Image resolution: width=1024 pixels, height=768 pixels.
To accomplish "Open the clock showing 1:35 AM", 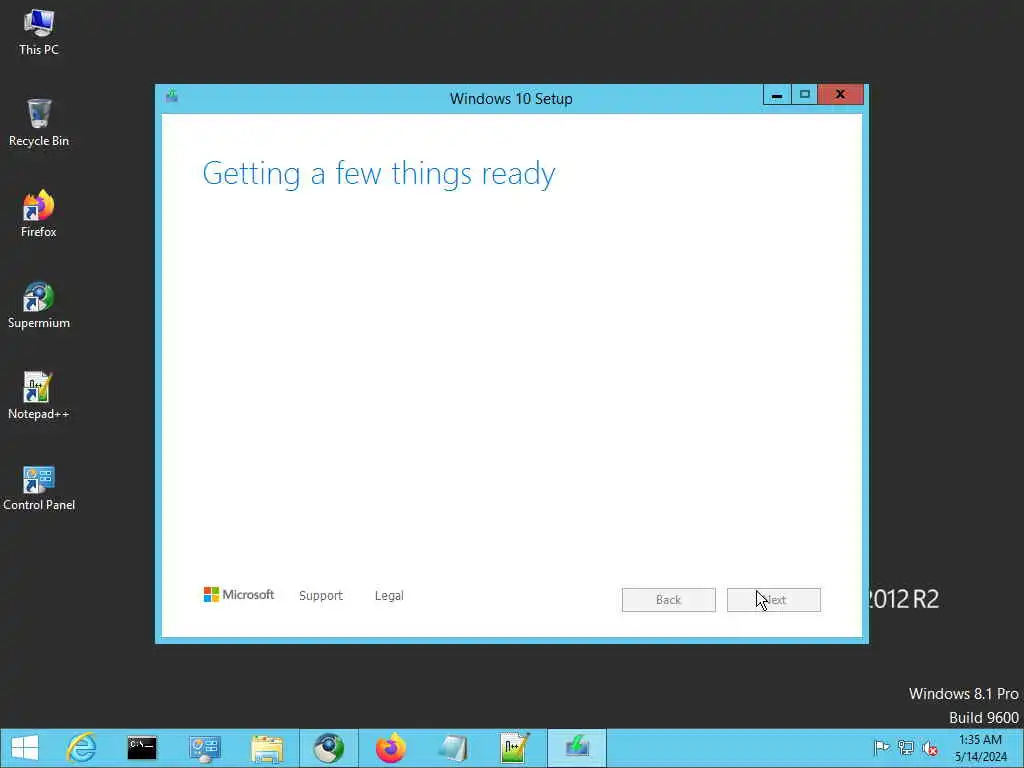I will coord(980,748).
